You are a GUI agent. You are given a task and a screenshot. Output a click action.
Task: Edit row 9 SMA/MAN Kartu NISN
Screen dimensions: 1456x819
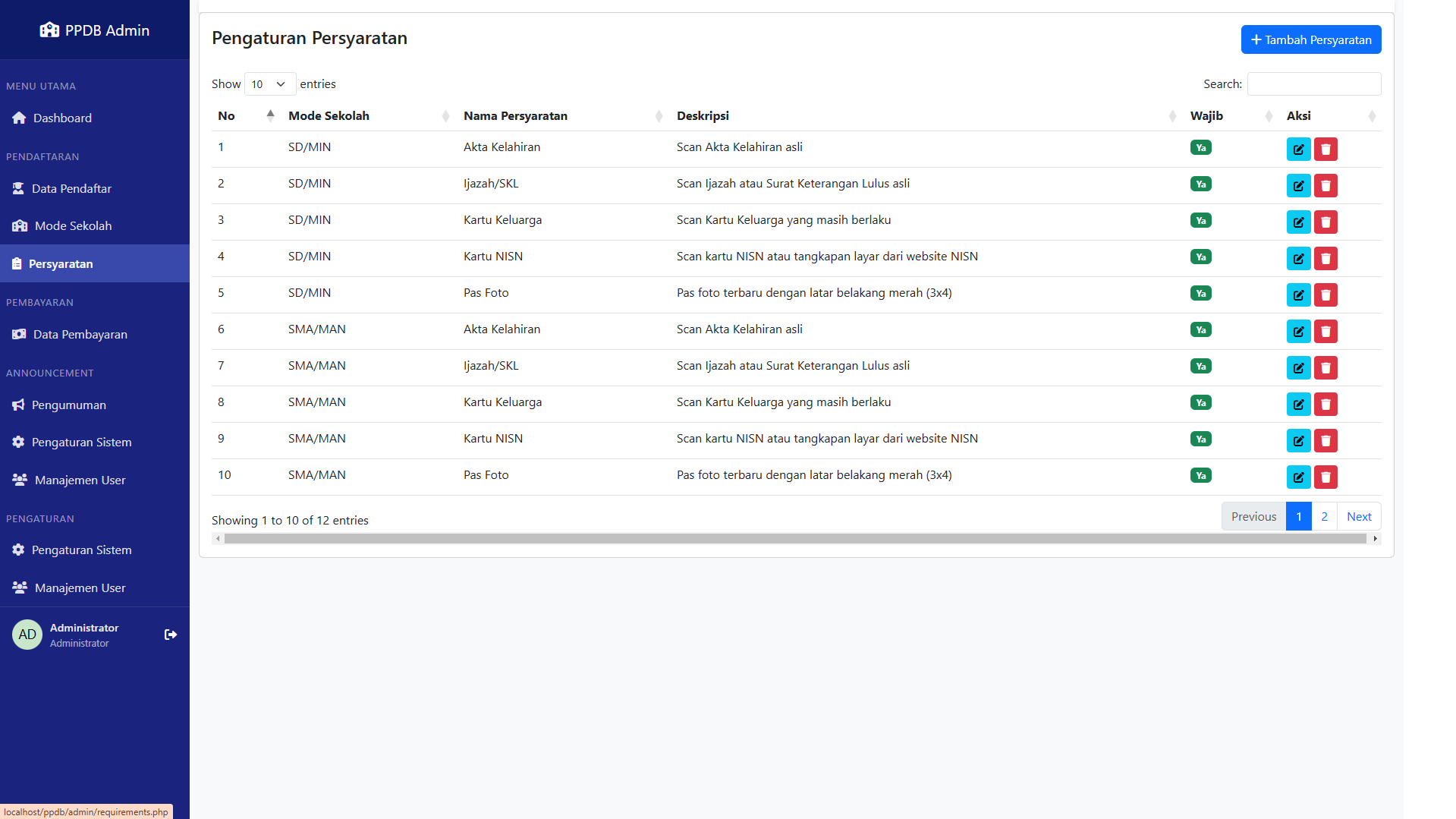(1298, 441)
